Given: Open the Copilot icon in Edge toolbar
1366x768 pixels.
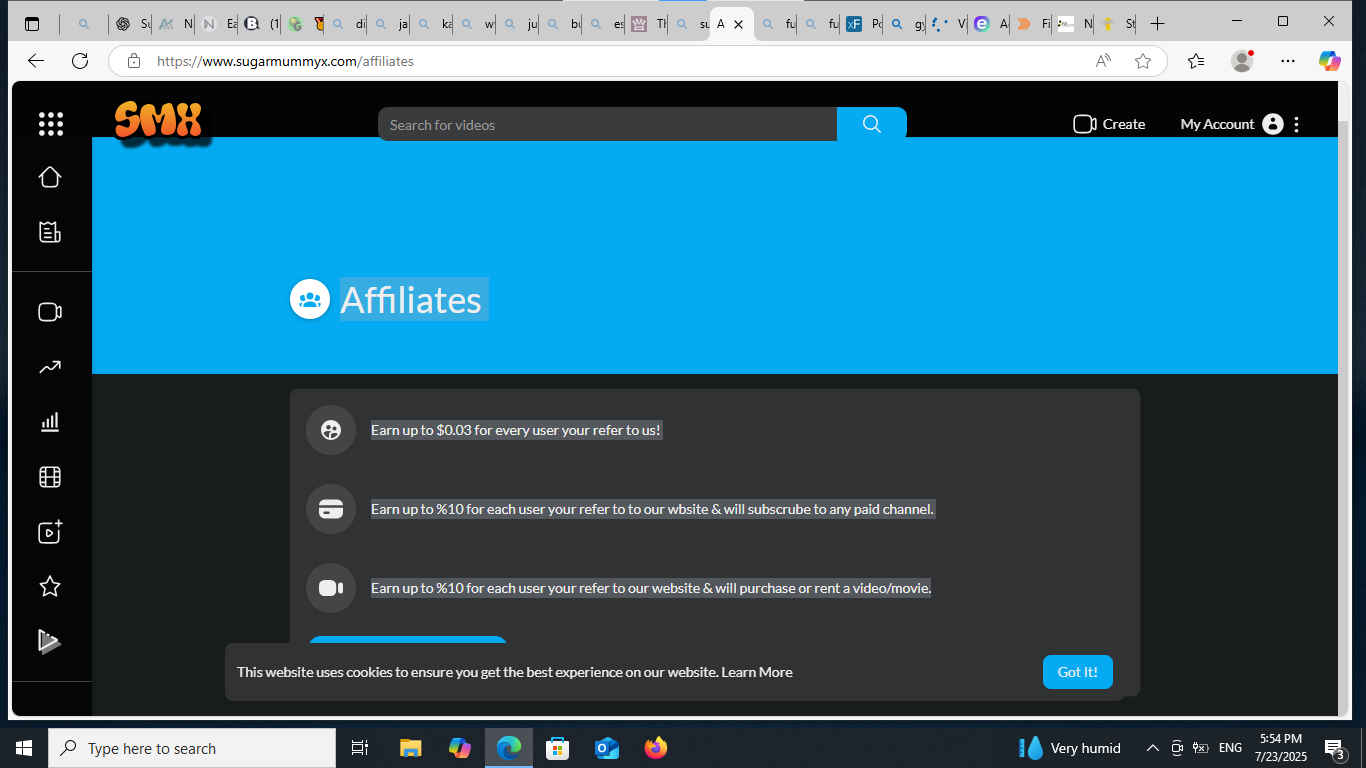Looking at the screenshot, I should (x=1329, y=61).
